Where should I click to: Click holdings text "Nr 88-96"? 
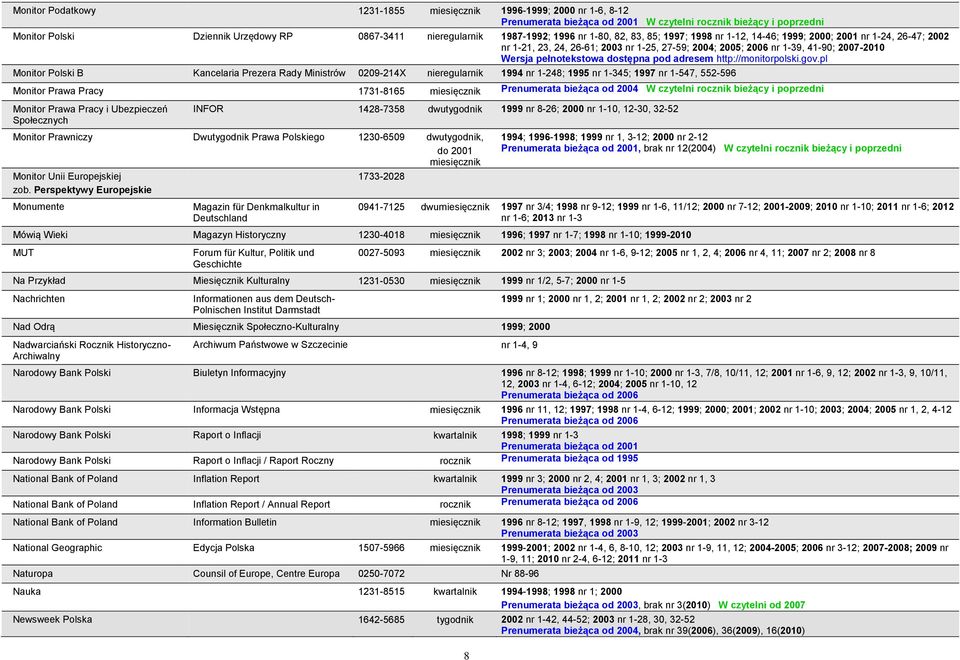[x=520, y=574]
